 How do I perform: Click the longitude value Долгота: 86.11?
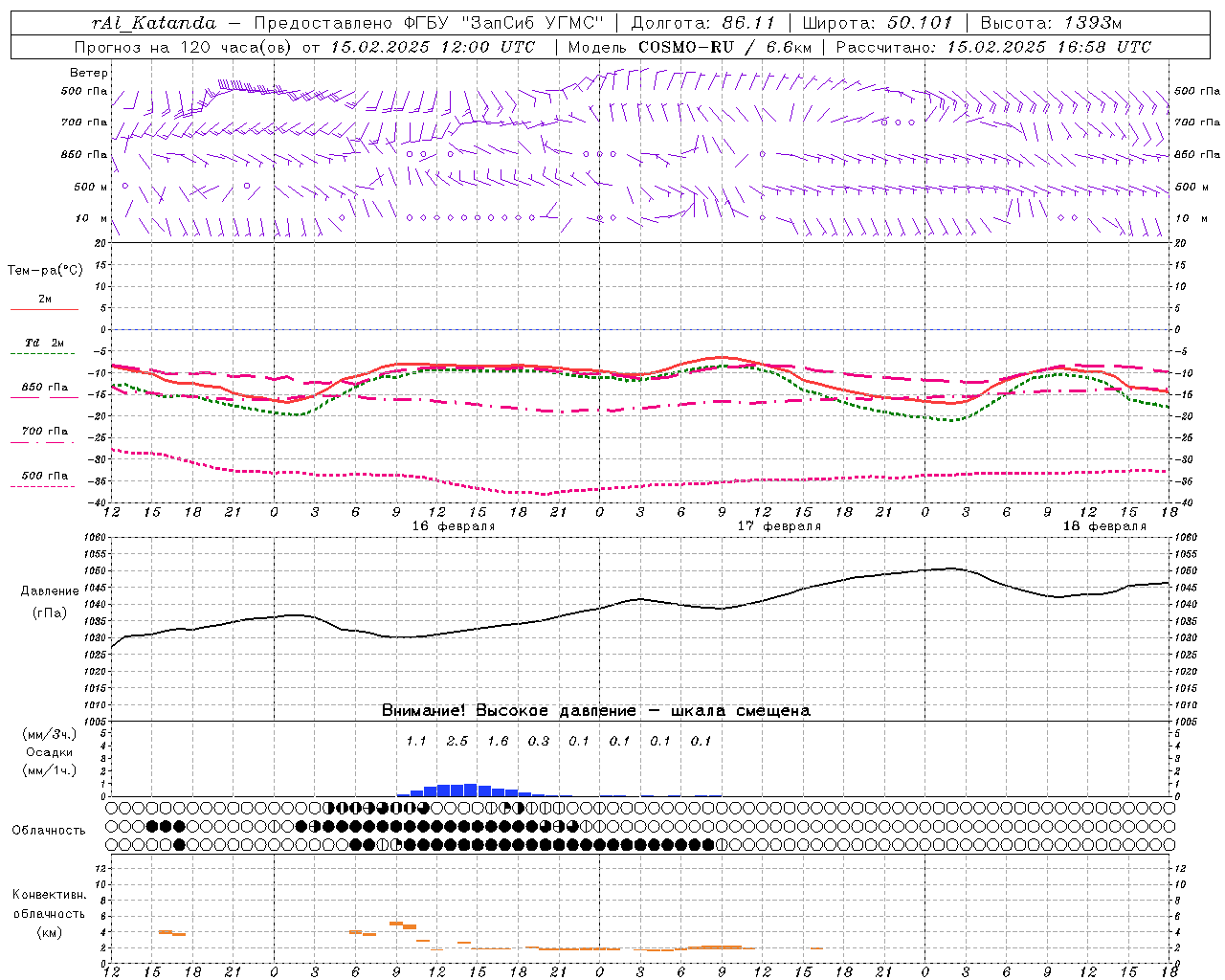(702, 23)
